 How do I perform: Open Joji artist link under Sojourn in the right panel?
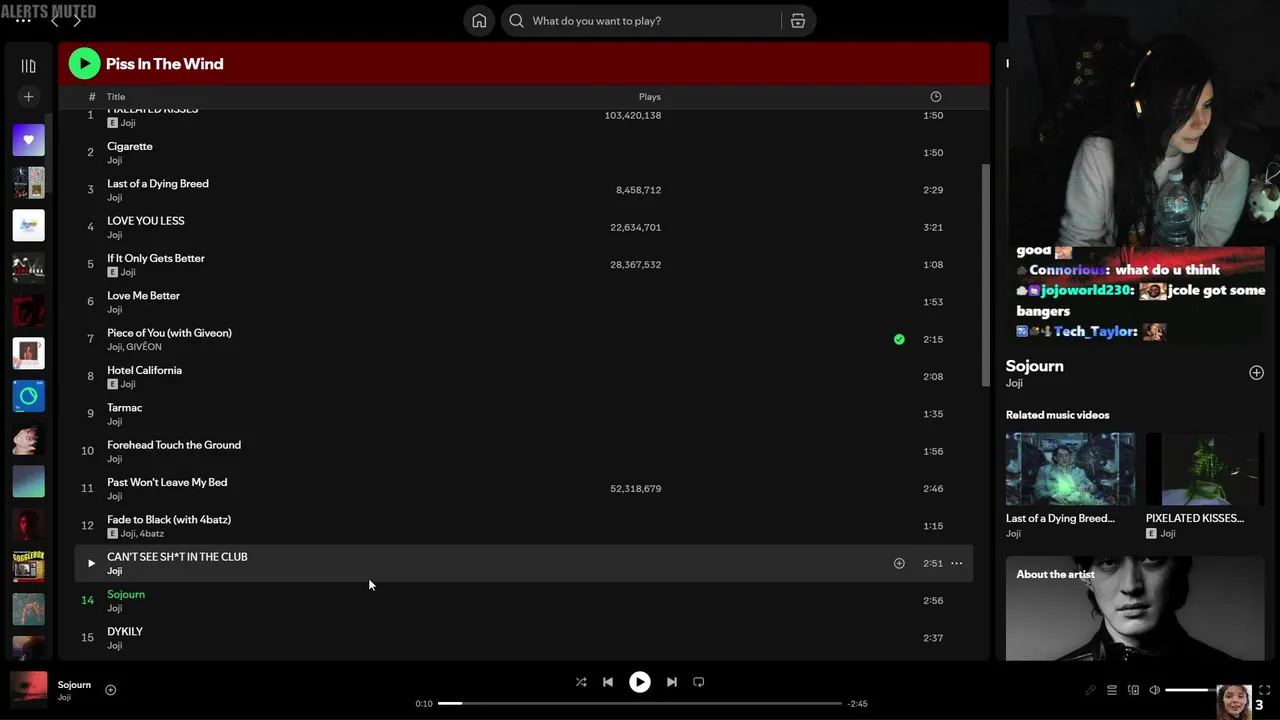coord(1014,383)
